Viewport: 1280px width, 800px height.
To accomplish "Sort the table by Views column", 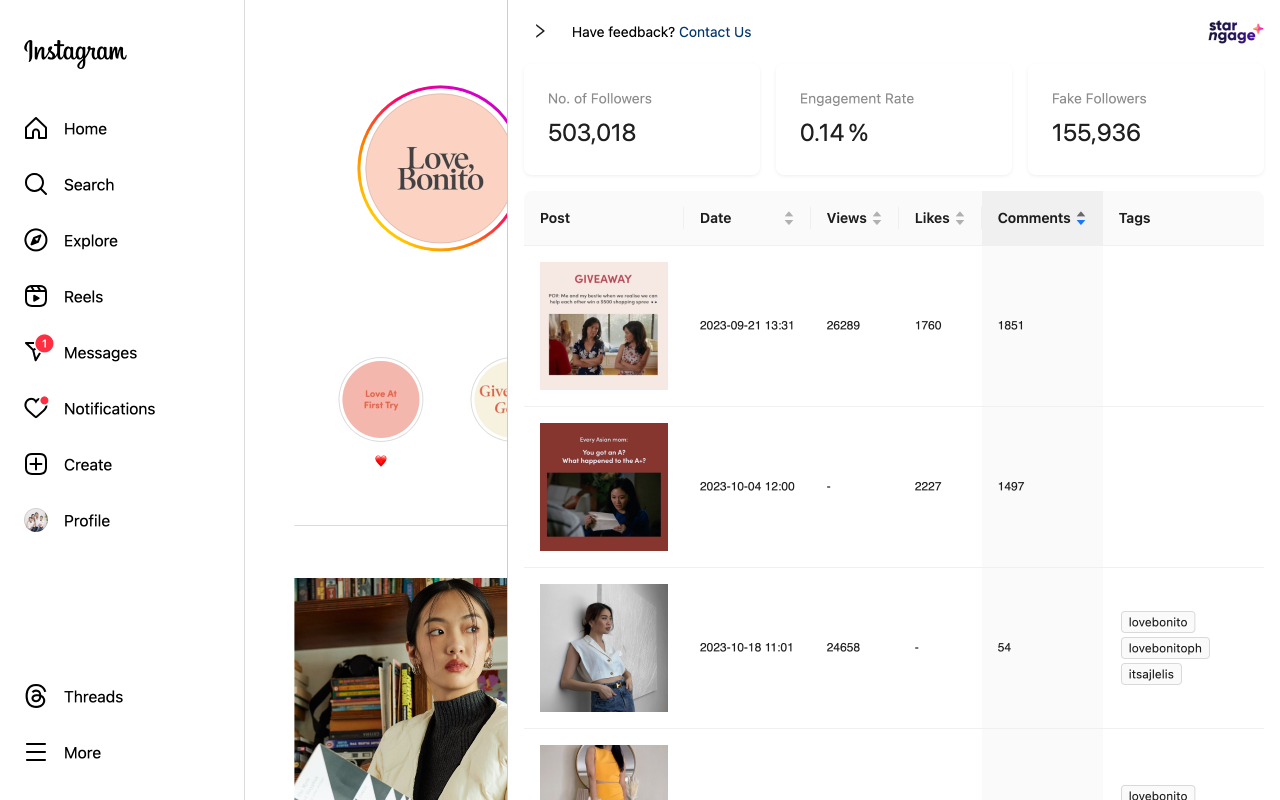I will pos(878,217).
